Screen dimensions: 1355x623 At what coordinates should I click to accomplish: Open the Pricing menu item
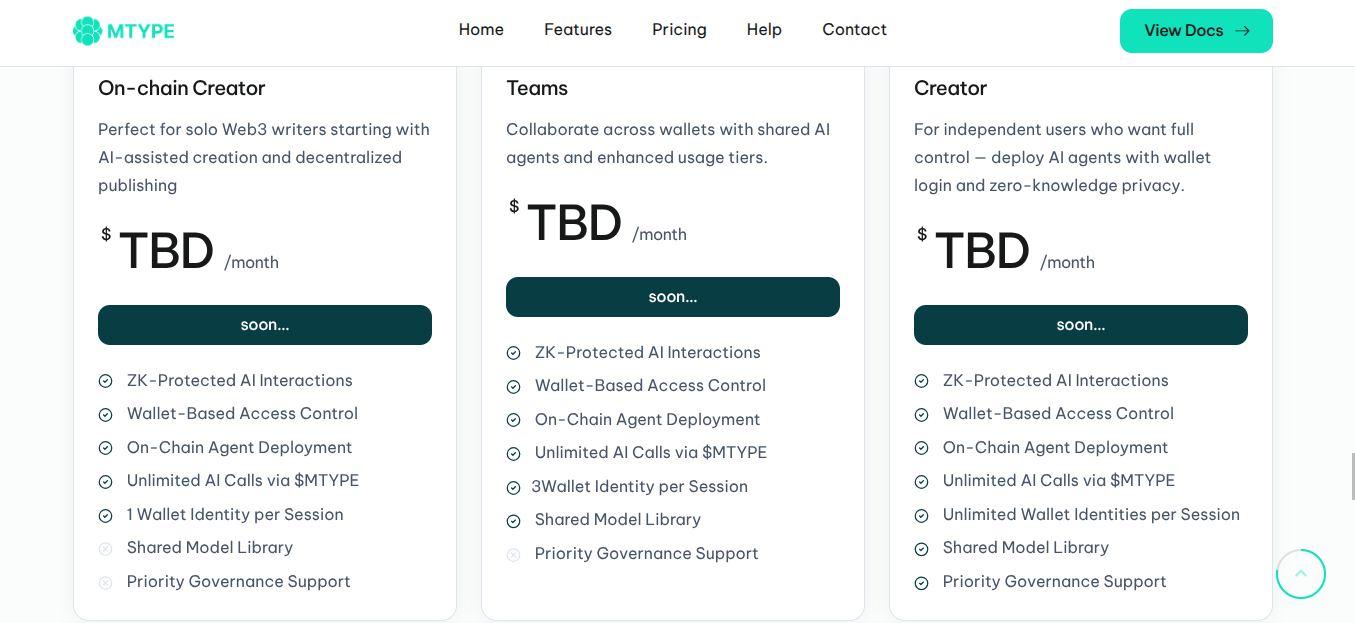click(679, 29)
